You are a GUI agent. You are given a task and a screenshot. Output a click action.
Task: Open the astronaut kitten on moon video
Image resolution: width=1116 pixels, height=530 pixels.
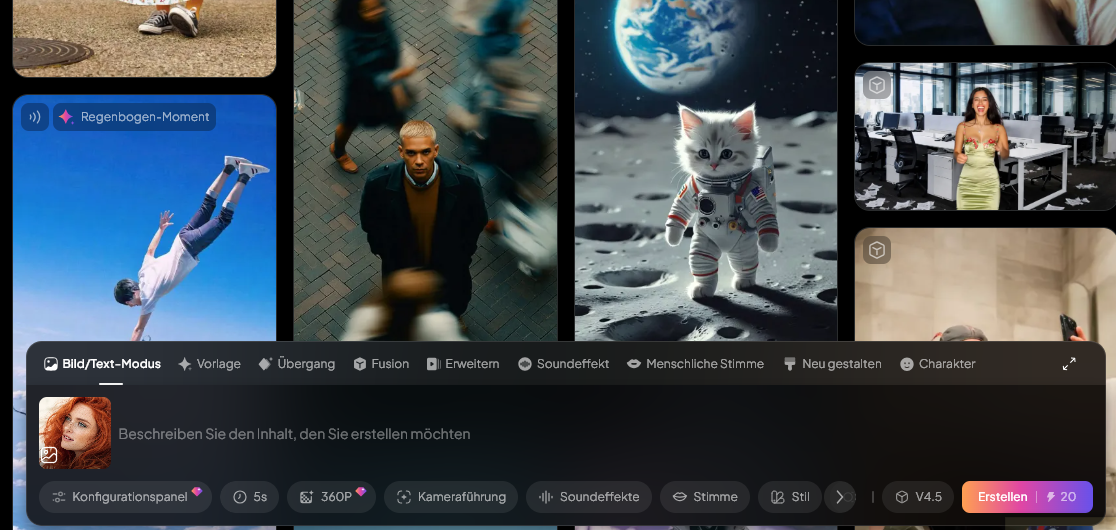[705, 170]
